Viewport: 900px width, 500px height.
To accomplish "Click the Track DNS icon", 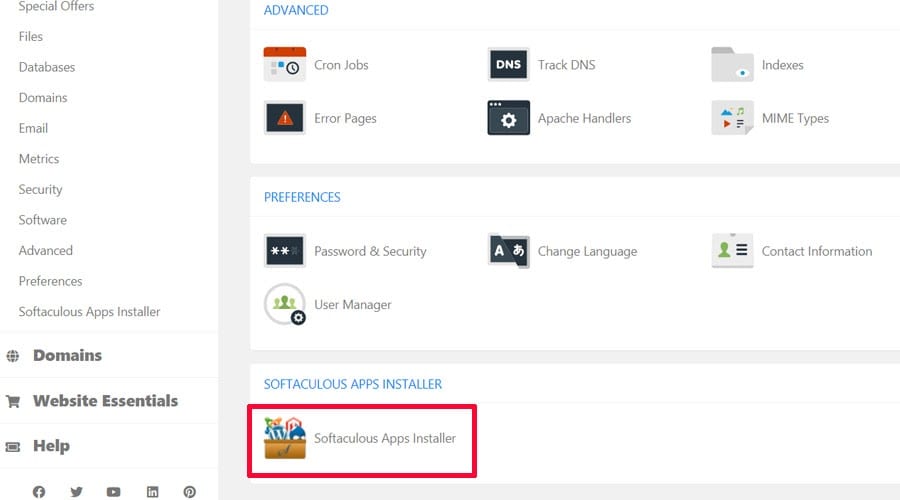I will coord(509,64).
